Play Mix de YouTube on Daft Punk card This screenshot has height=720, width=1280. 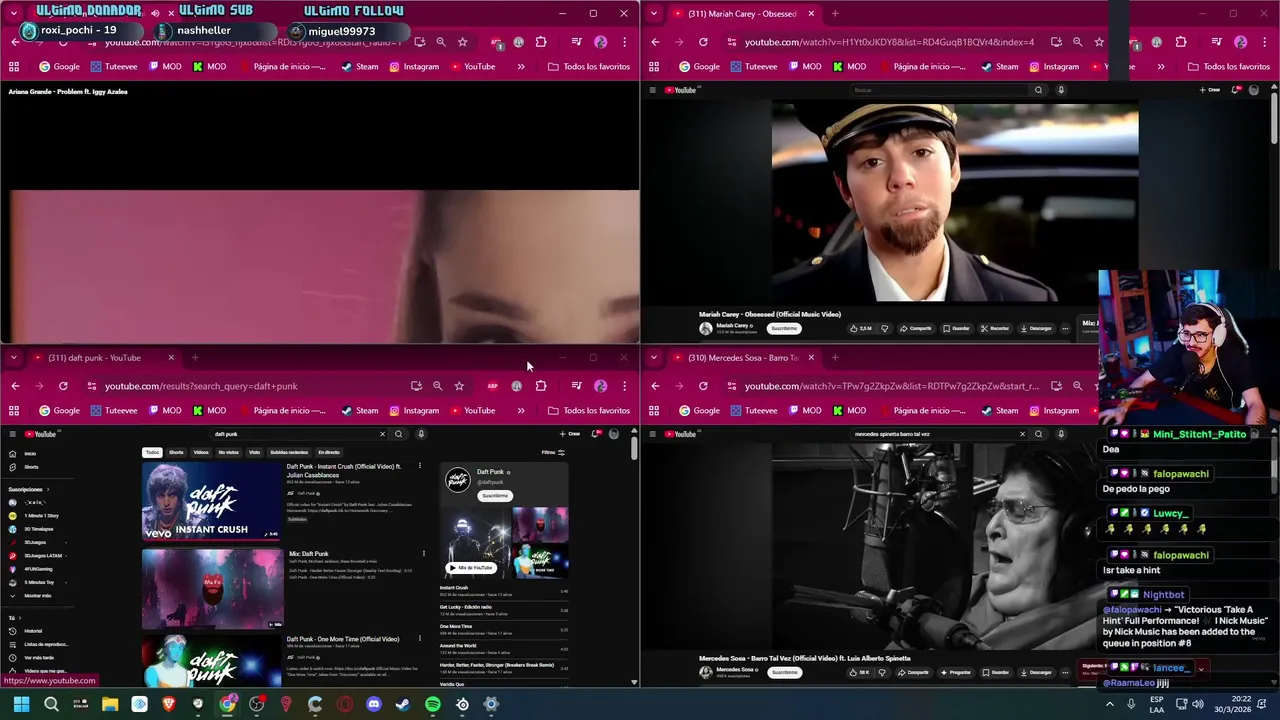click(471, 568)
